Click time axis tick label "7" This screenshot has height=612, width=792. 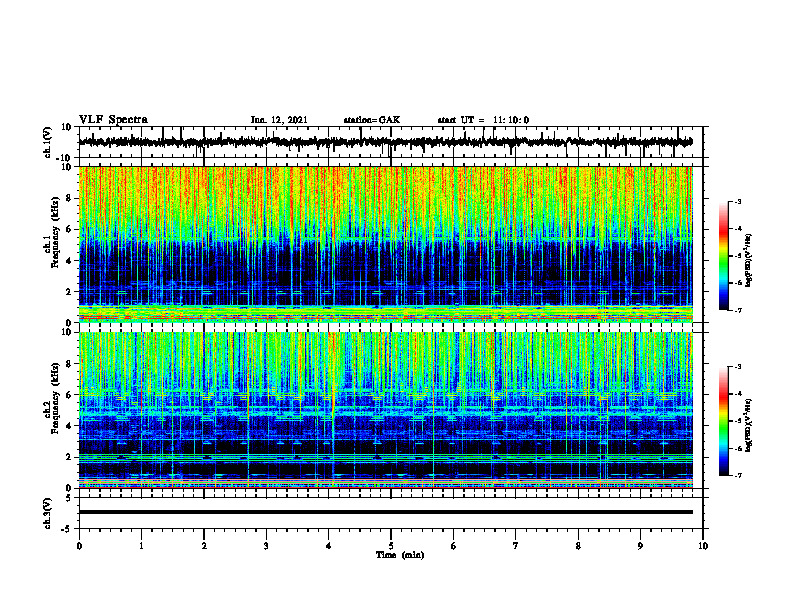(516, 546)
